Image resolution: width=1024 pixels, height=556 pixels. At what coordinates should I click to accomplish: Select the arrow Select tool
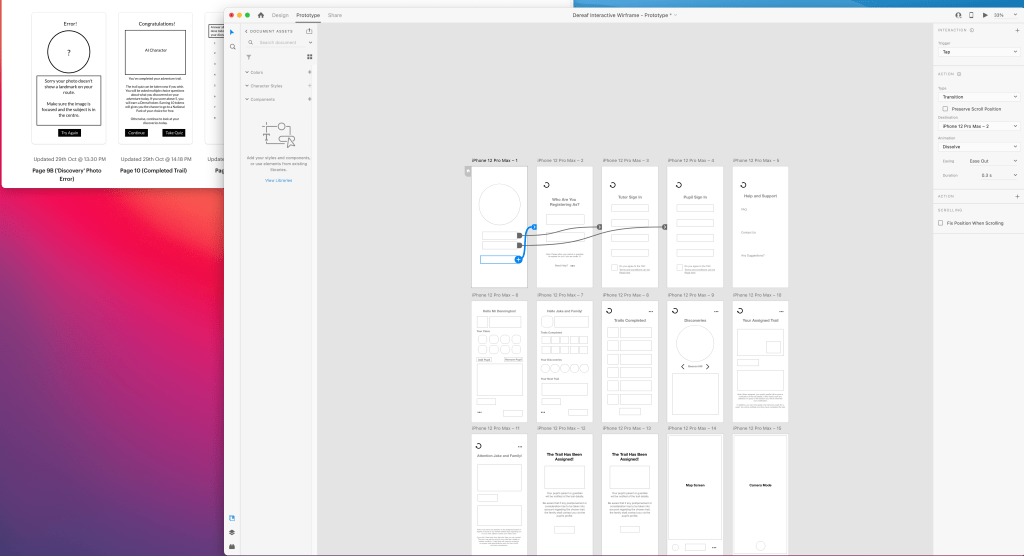(x=233, y=32)
